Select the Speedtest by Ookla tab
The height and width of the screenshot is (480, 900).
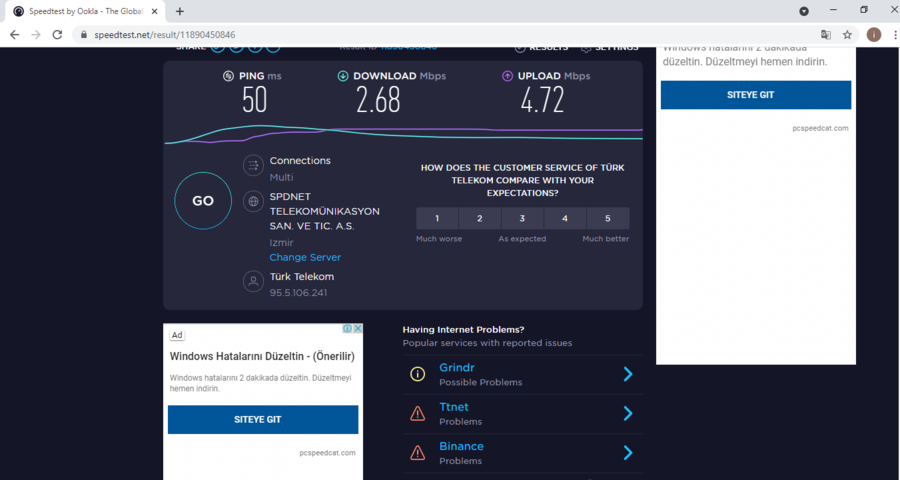(85, 11)
